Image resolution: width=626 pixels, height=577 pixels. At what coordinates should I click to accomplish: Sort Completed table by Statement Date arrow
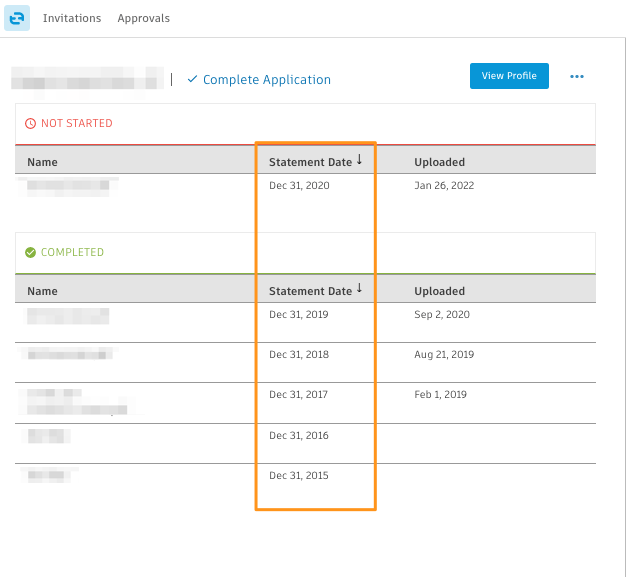coord(359,288)
